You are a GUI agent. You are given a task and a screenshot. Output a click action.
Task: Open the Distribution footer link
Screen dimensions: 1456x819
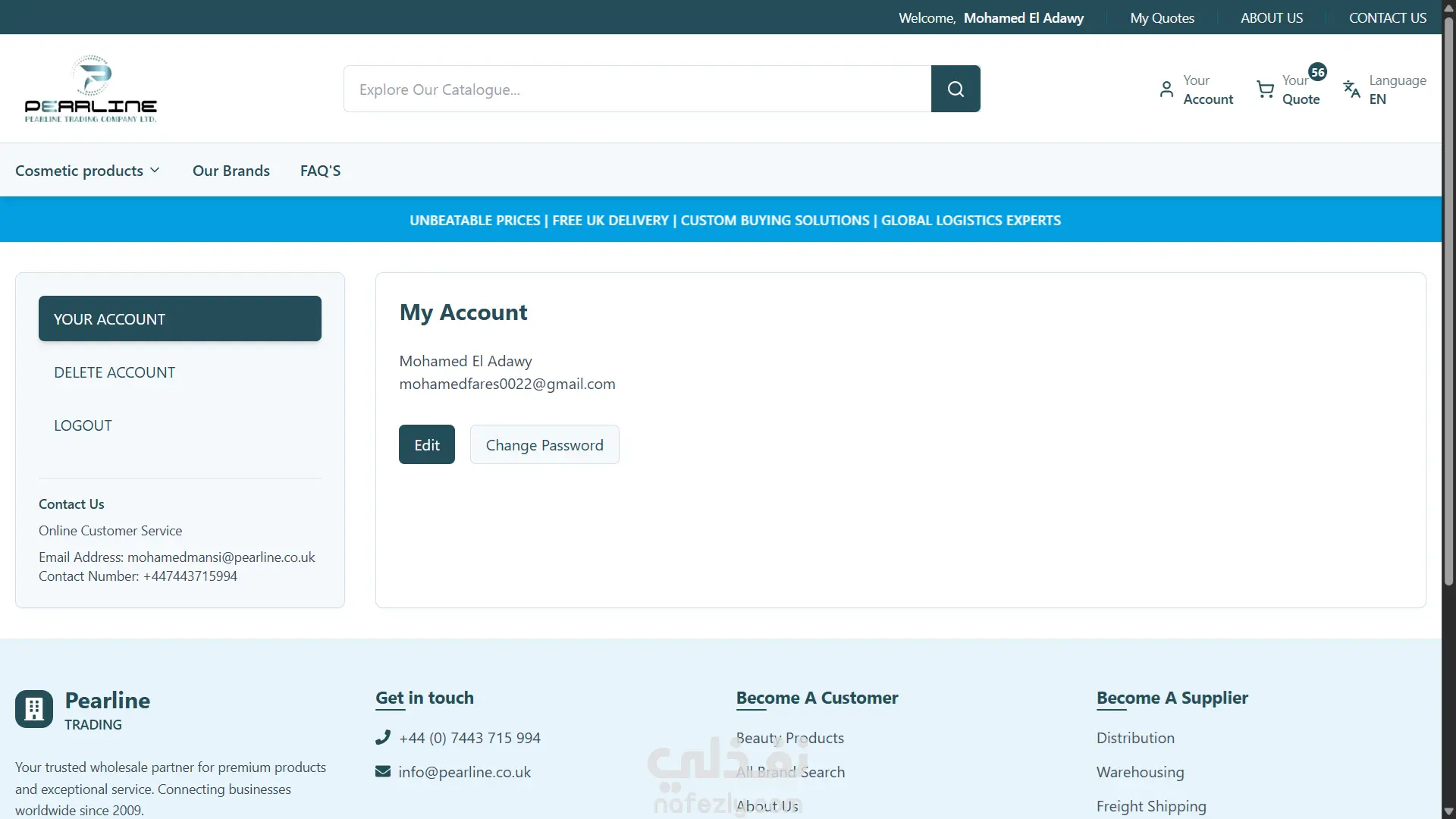[x=1135, y=738]
